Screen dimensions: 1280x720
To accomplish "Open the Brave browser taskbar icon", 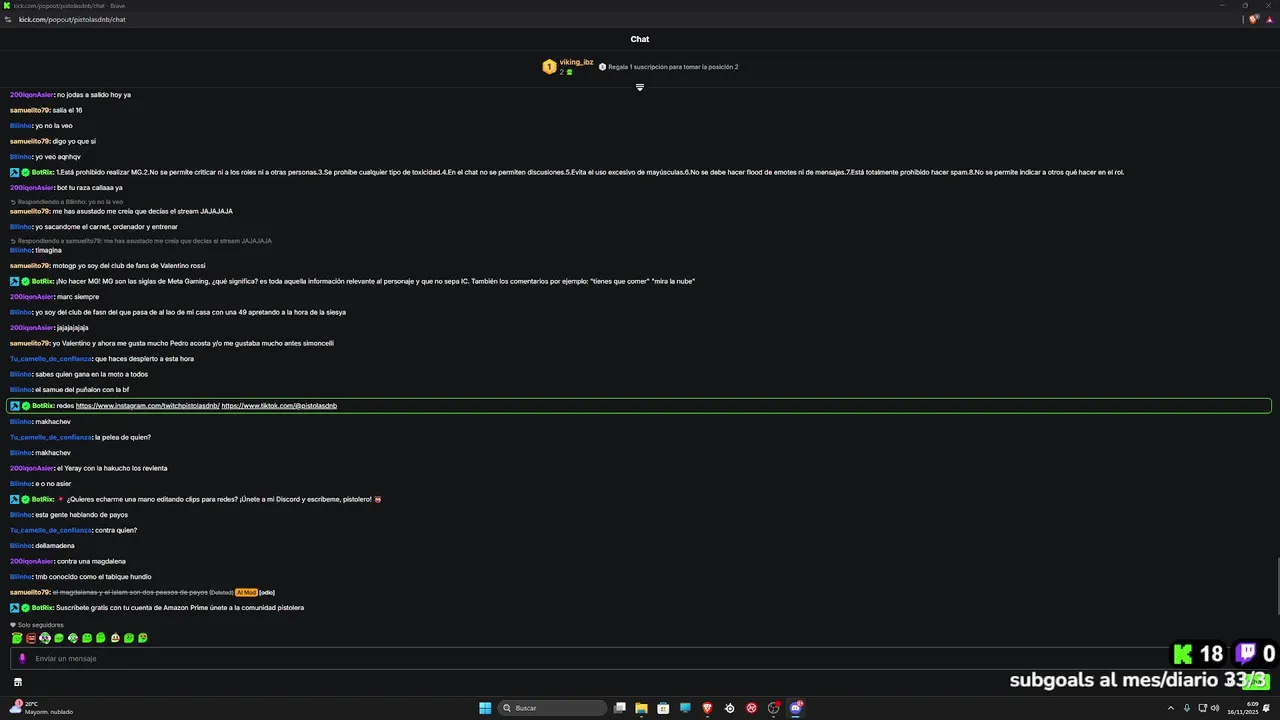I will (707, 708).
